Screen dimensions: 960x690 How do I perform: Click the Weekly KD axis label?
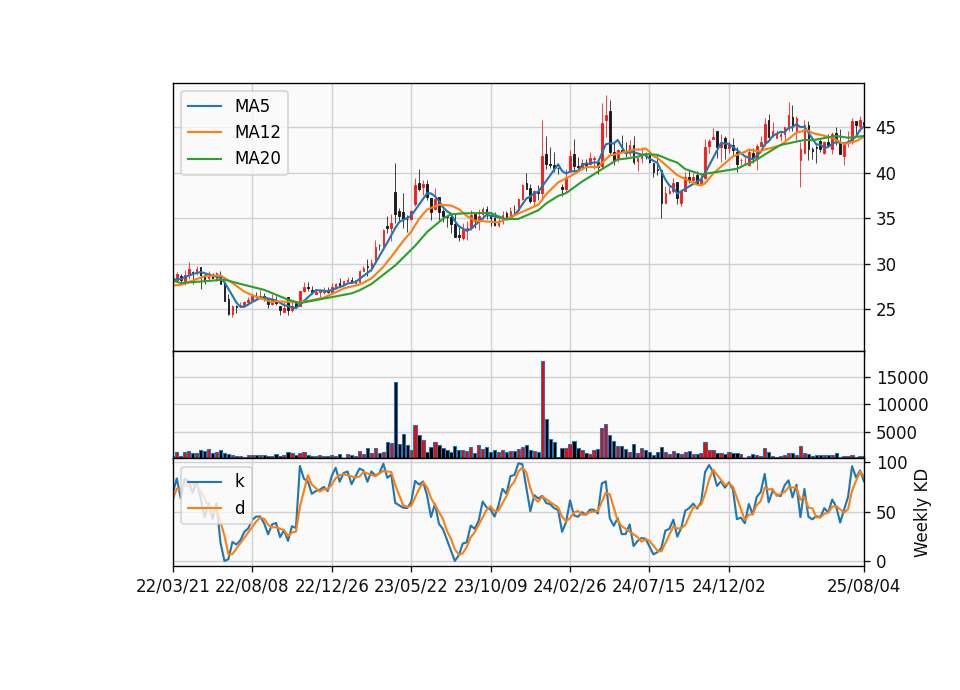(921, 514)
